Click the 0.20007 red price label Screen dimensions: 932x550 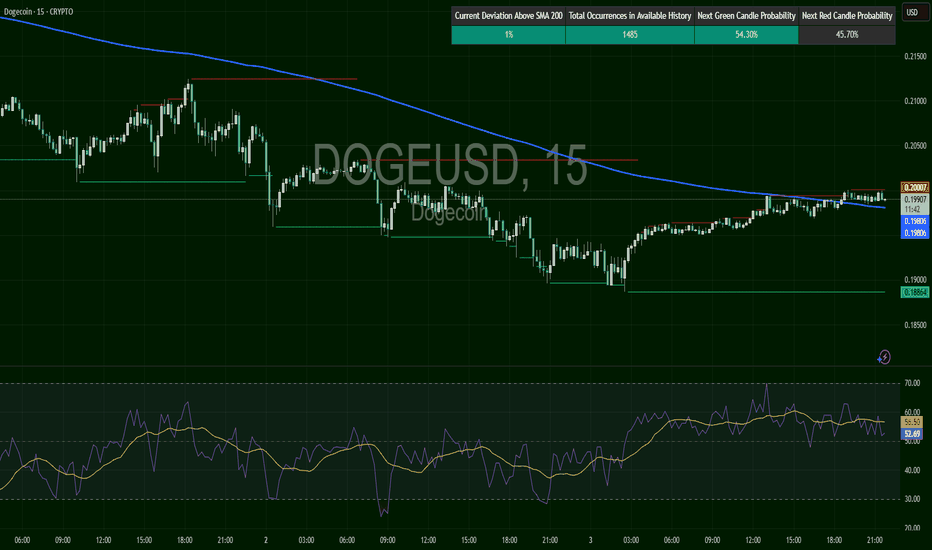(915, 188)
